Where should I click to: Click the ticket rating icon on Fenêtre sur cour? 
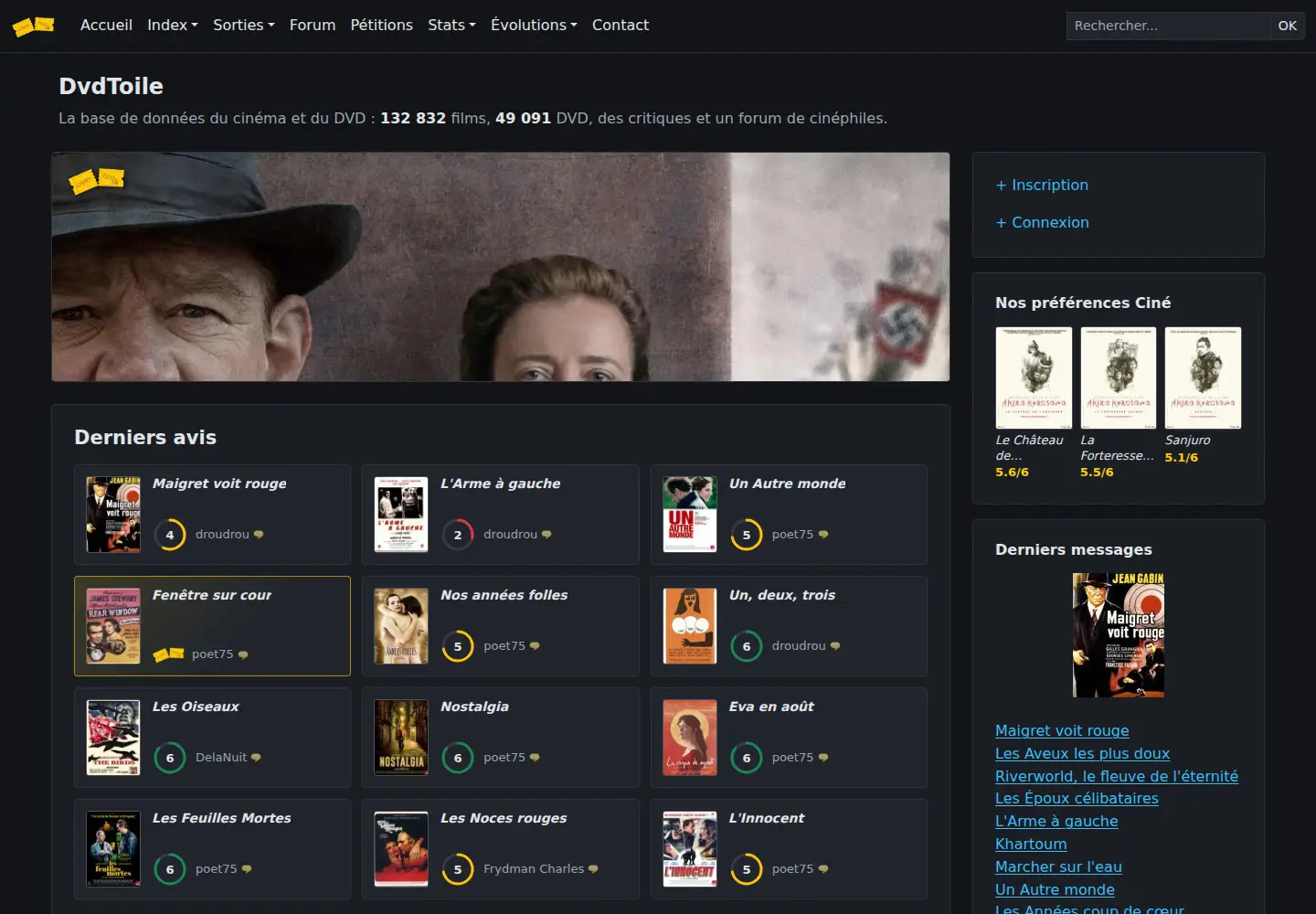pos(169,654)
